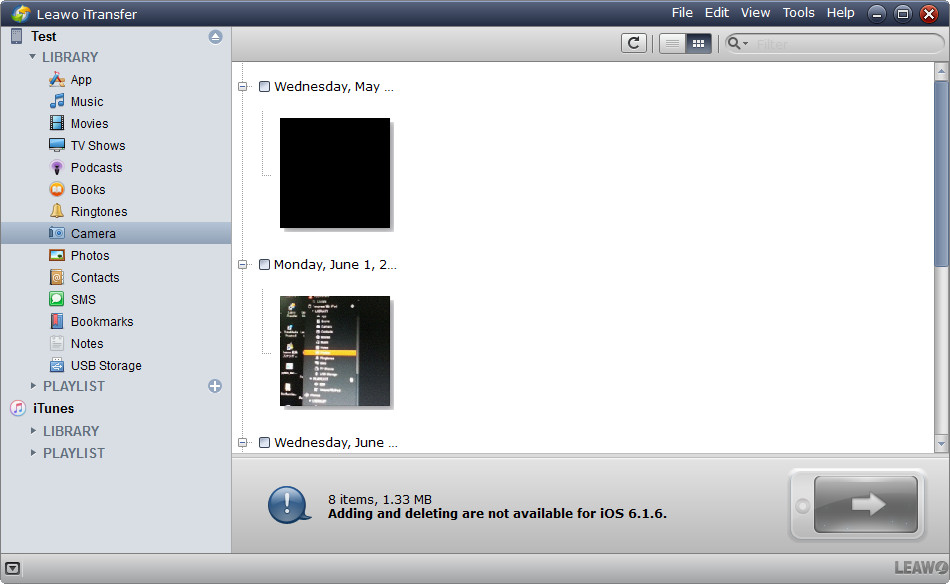Collapse the Monday, June 1 group
Viewport: 950px width, 584px height.
242,265
